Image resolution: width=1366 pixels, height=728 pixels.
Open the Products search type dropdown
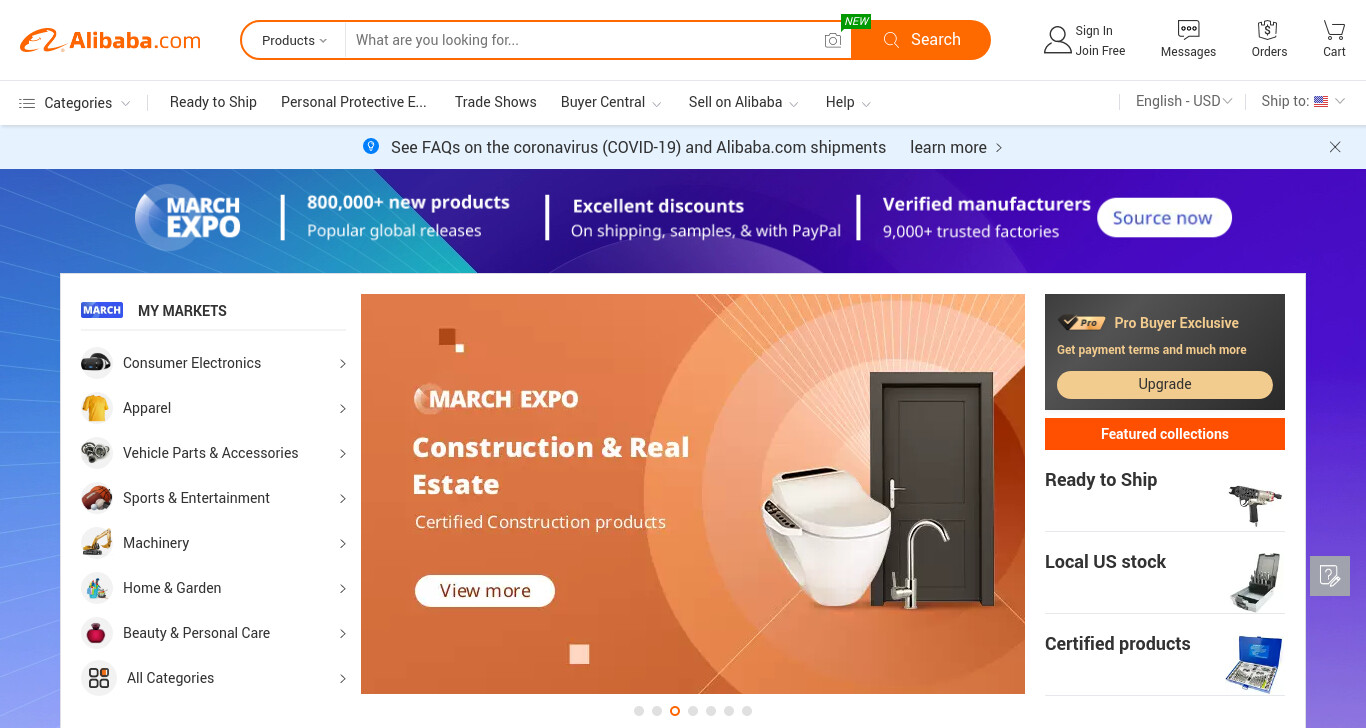coord(294,40)
